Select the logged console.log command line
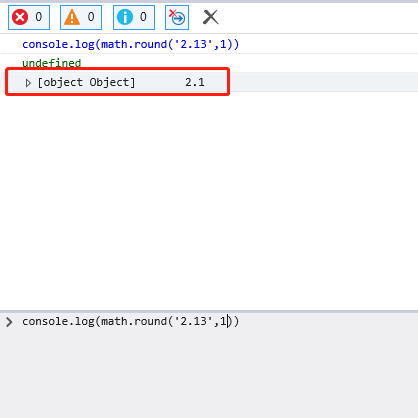 point(131,44)
